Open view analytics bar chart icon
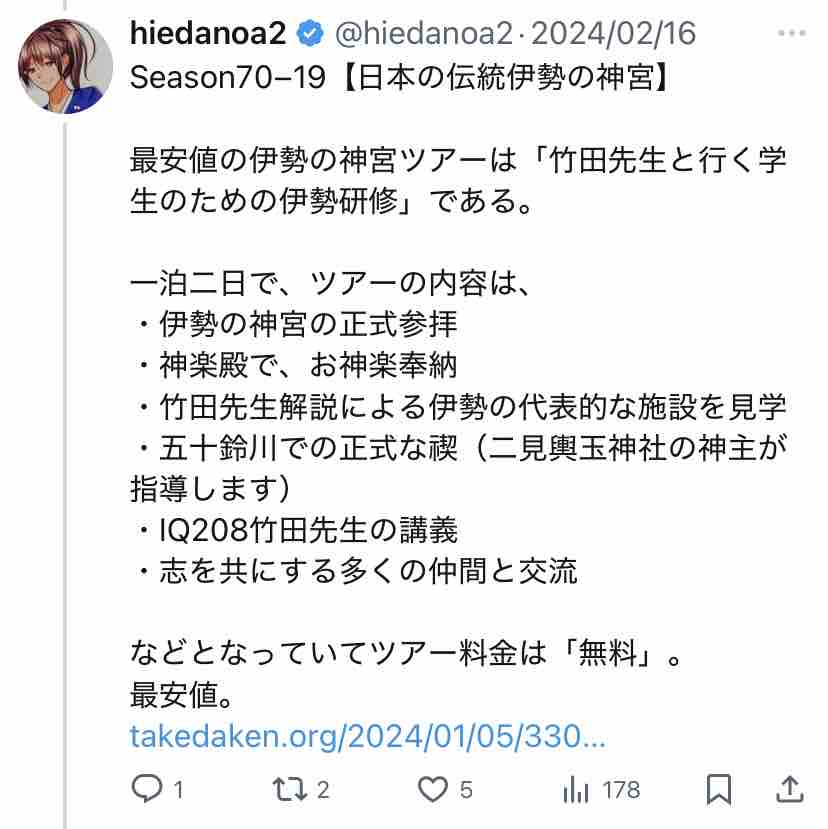The width and height of the screenshot is (828, 829). pyautogui.click(x=576, y=790)
